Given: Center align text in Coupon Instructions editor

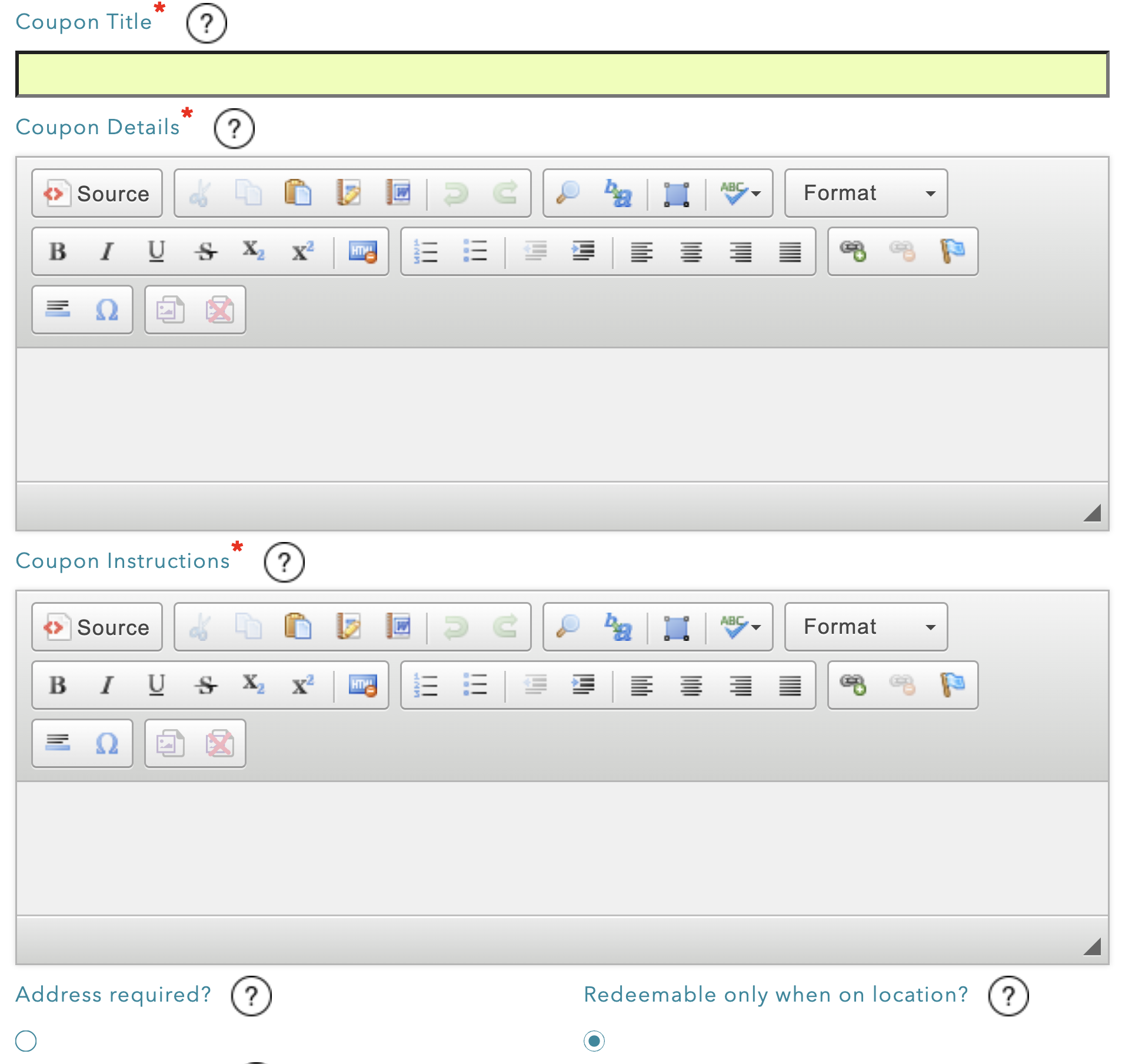Looking at the screenshot, I should coord(691,686).
